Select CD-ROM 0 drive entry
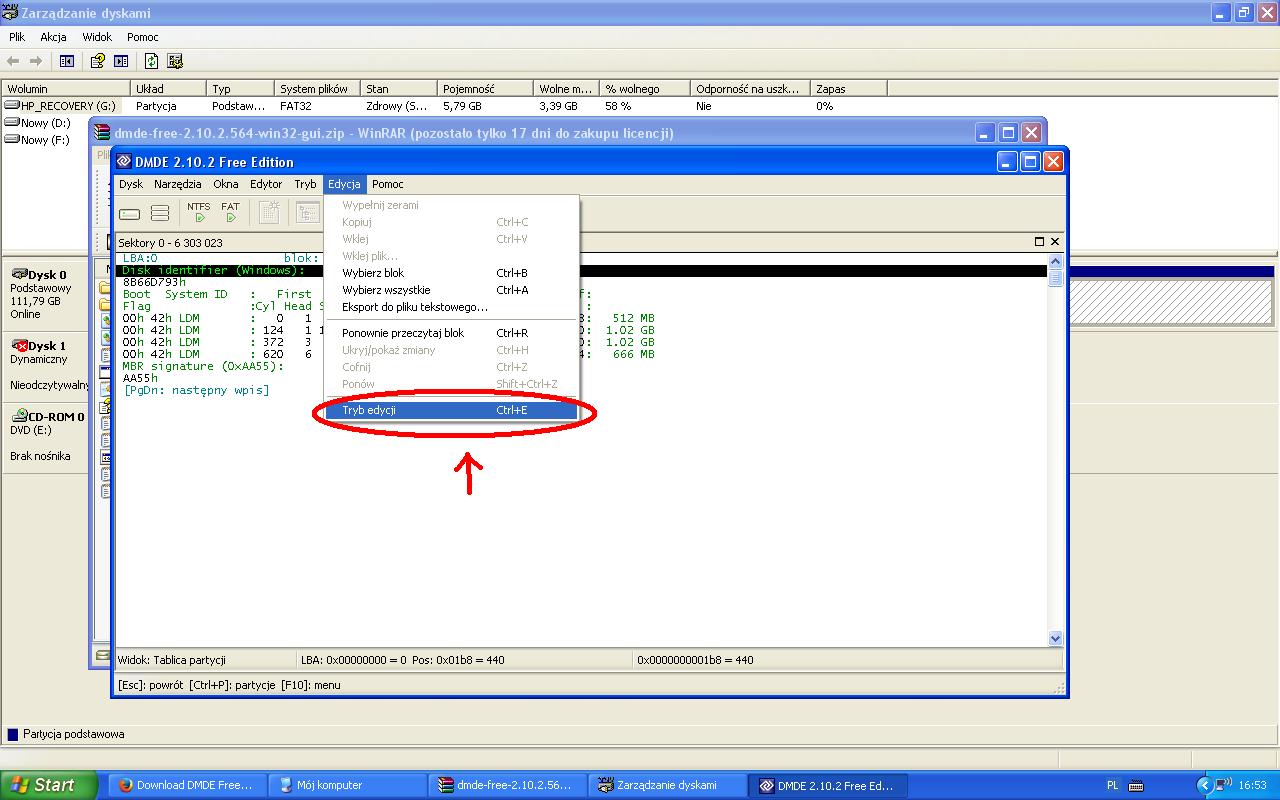Image resolution: width=1280 pixels, height=800 pixels. click(x=45, y=436)
